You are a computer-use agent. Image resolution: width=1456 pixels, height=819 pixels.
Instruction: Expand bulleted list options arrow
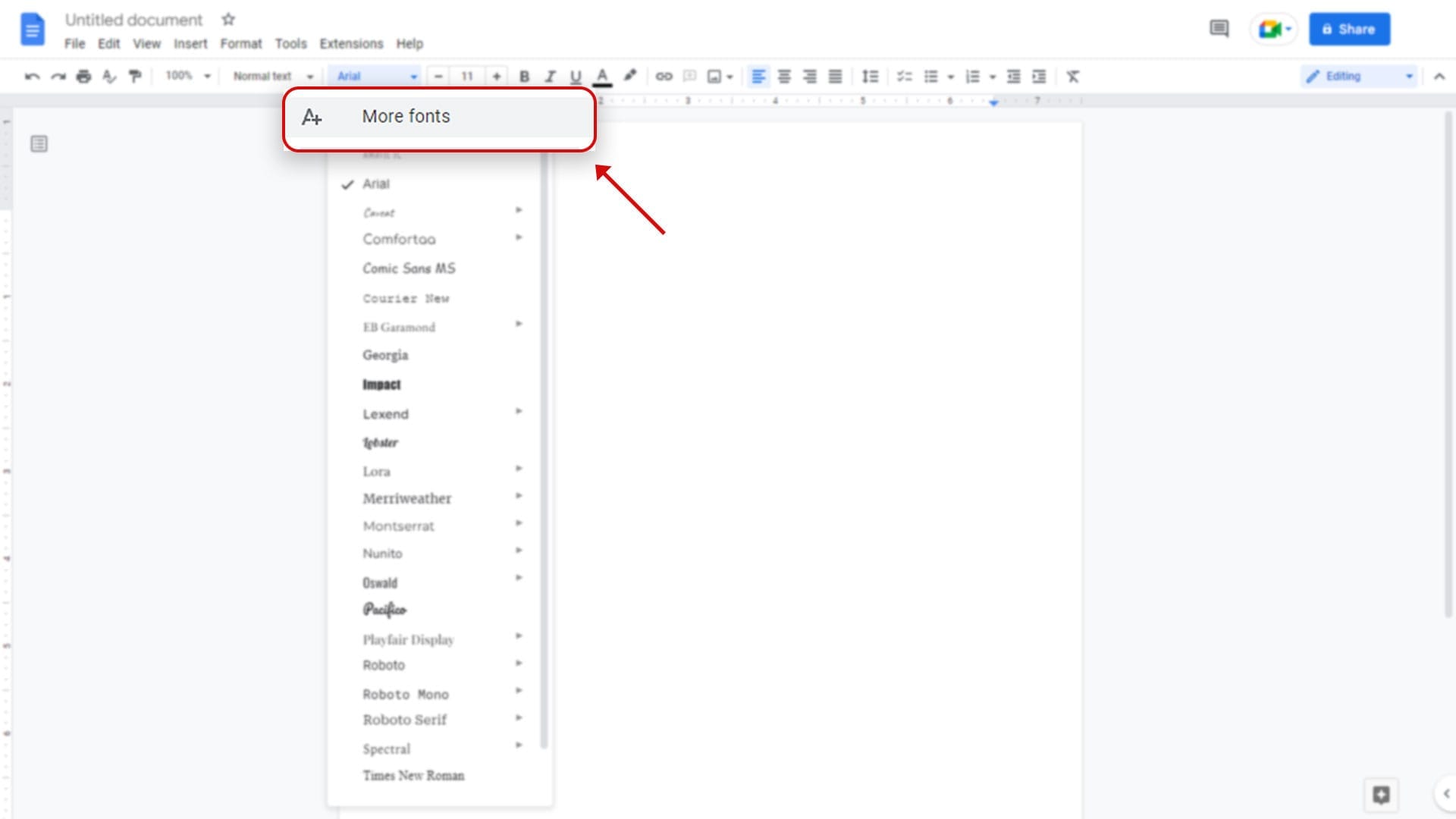[951, 77]
